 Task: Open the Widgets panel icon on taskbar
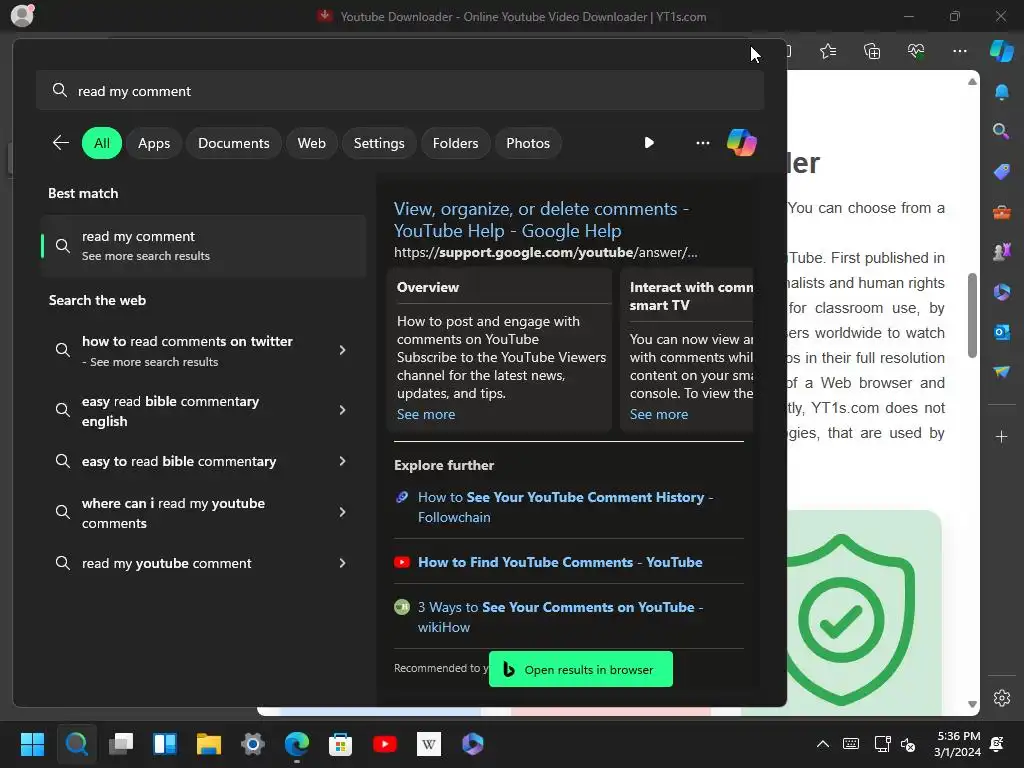[165, 744]
